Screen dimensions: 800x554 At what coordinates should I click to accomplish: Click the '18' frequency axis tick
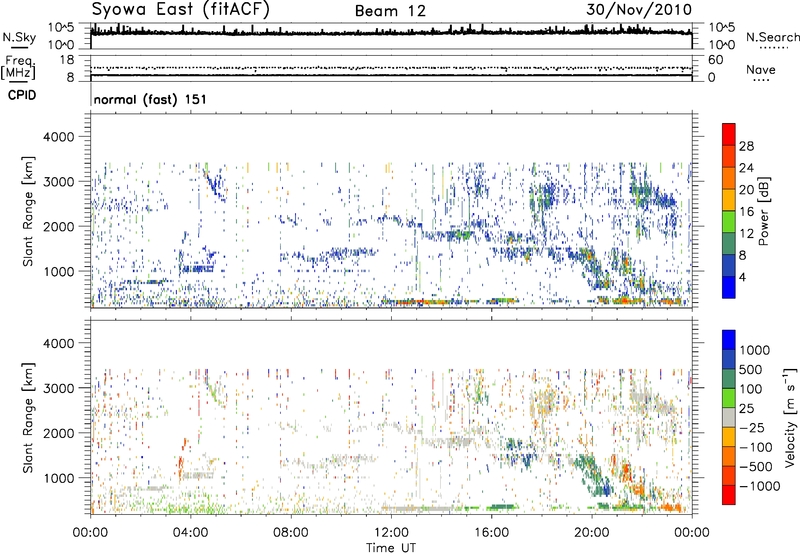(x=67, y=60)
